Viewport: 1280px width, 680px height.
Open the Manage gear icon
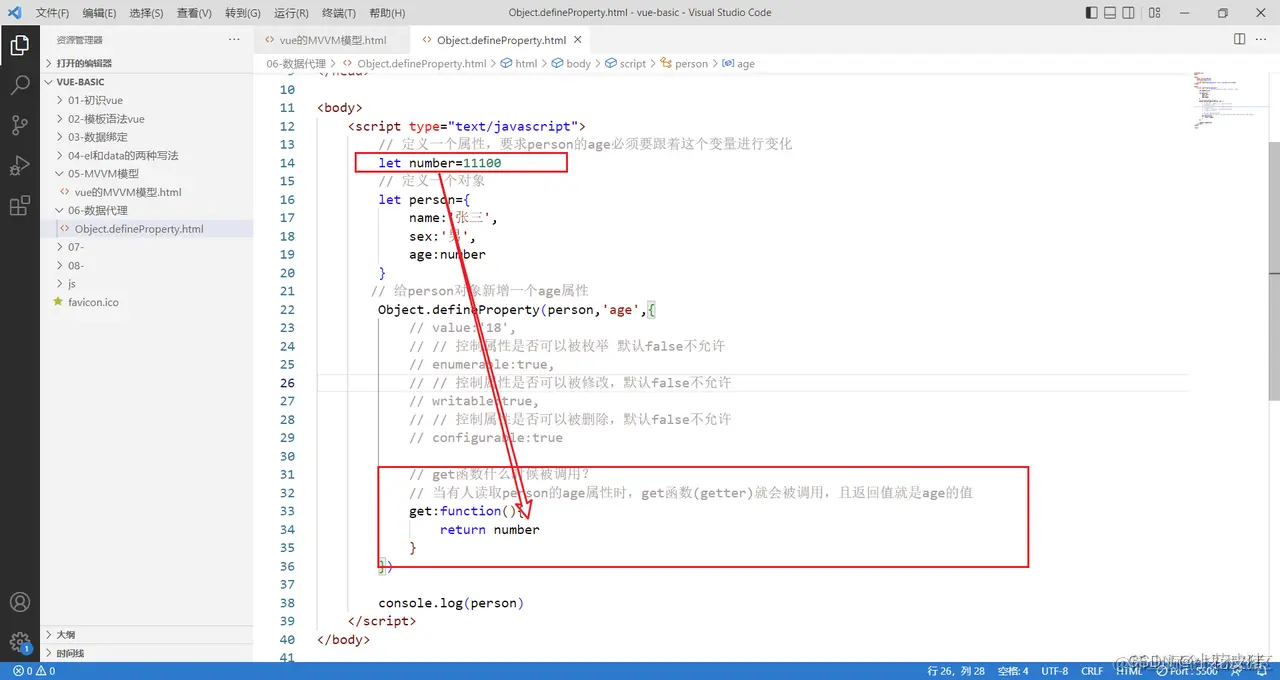(x=19, y=641)
